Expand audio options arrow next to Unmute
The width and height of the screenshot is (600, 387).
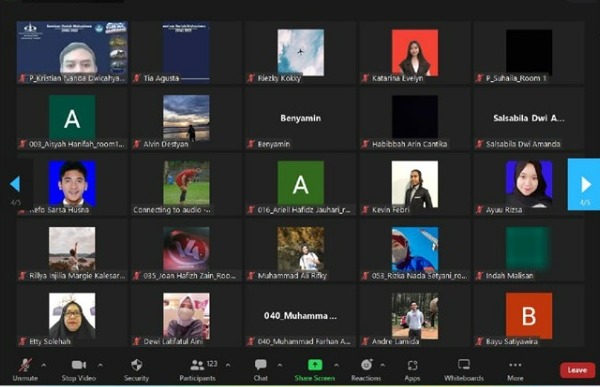(44, 365)
